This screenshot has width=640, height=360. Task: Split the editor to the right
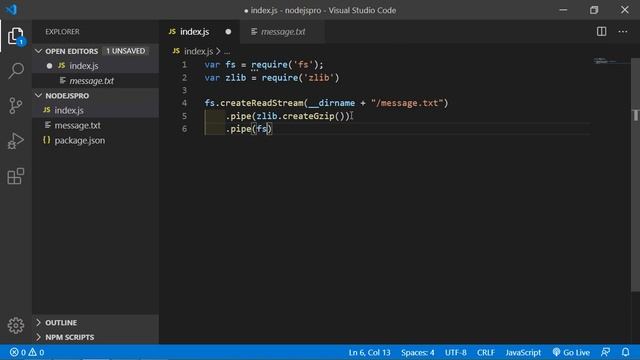click(x=601, y=31)
